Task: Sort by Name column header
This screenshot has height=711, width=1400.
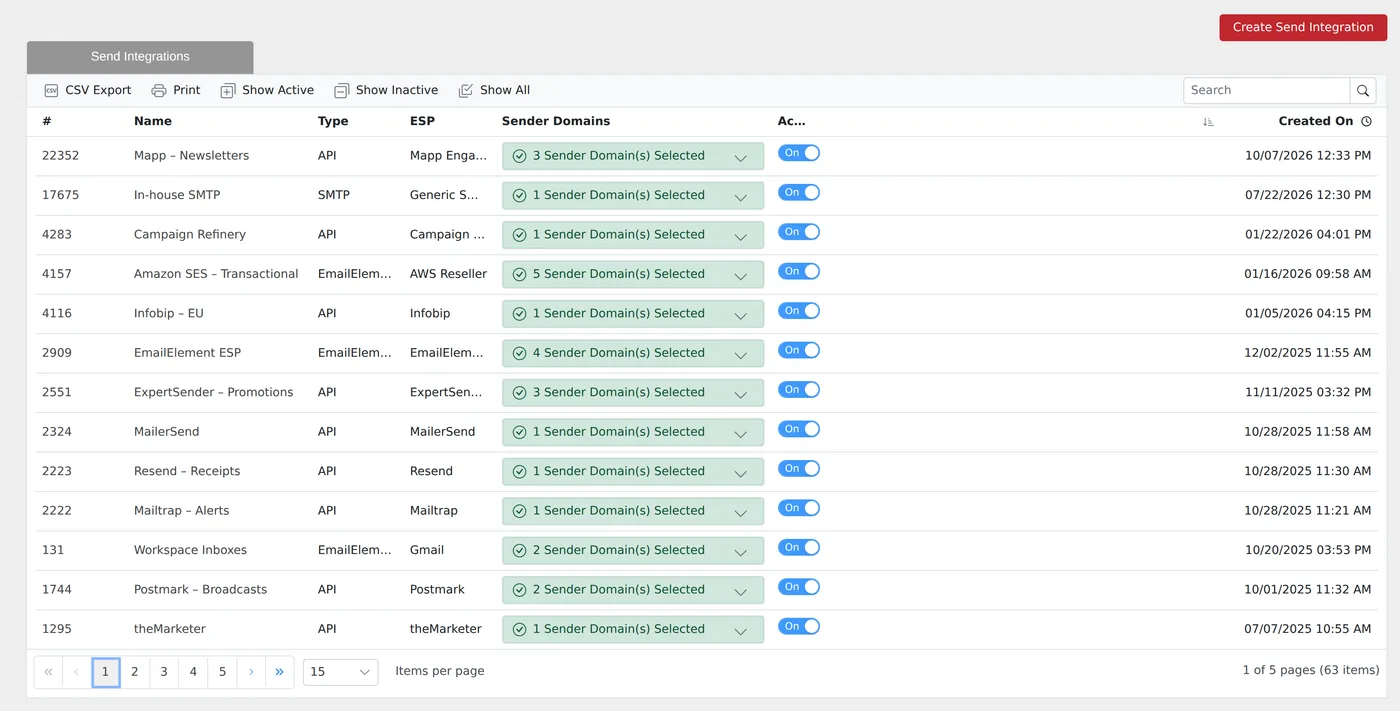Action: pos(153,121)
